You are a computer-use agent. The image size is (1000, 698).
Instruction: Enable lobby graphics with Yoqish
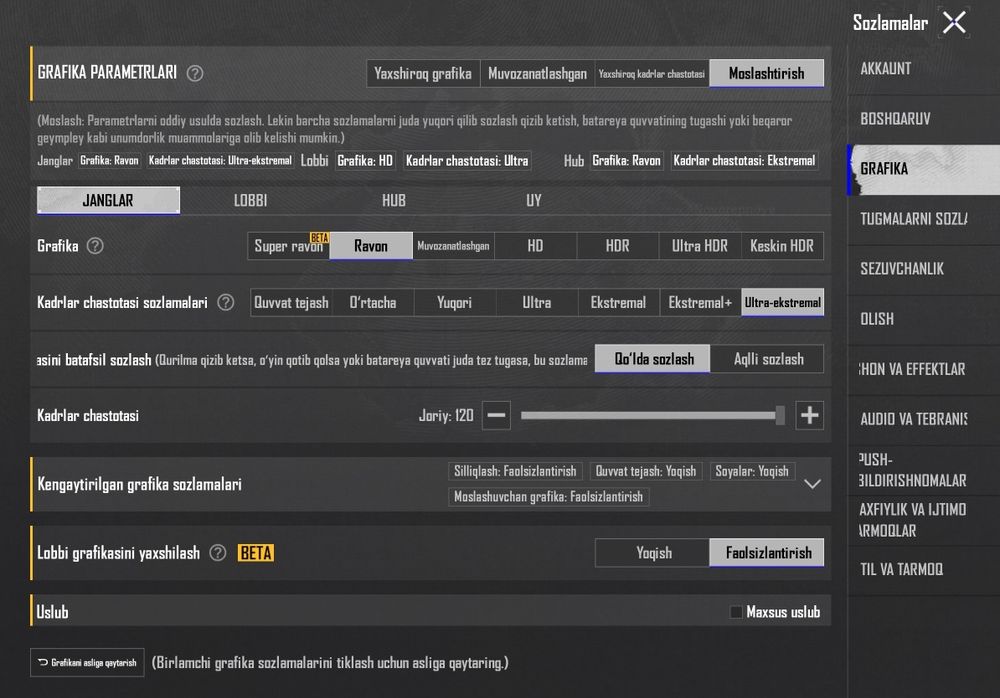point(652,553)
